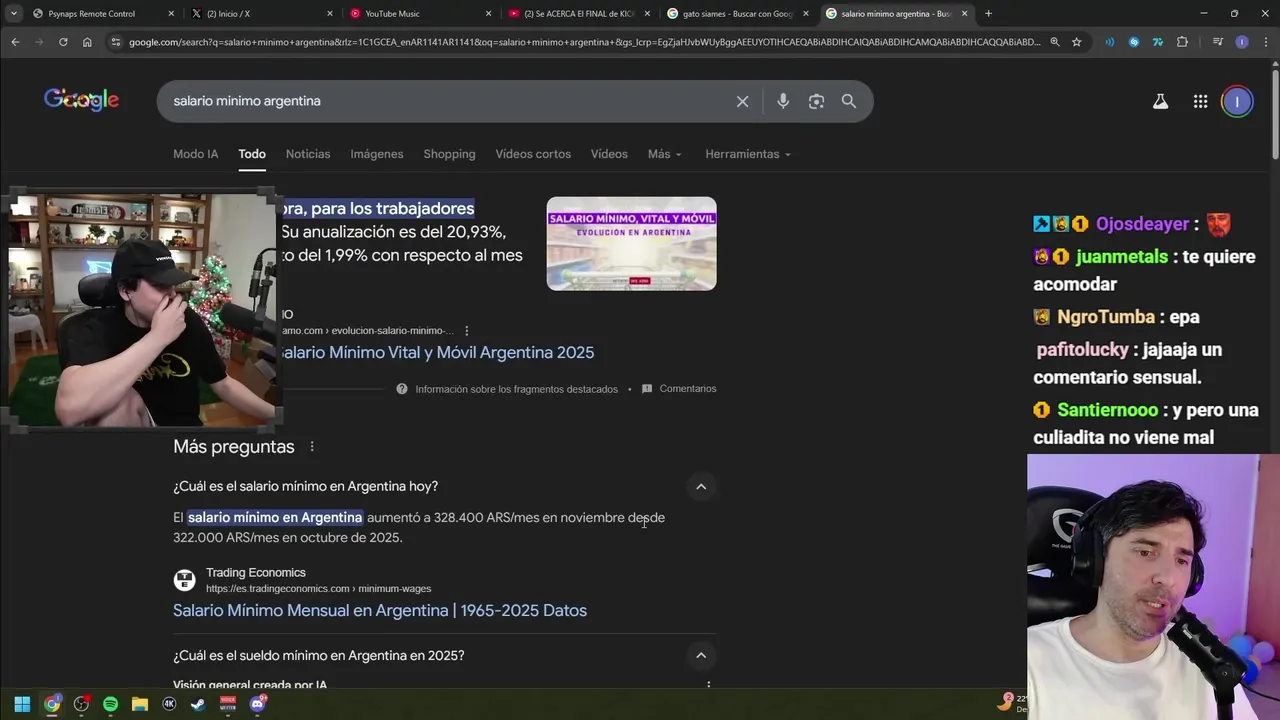Close the YouTube Music browser tab
This screenshot has height=720, width=1280.
(x=489, y=14)
